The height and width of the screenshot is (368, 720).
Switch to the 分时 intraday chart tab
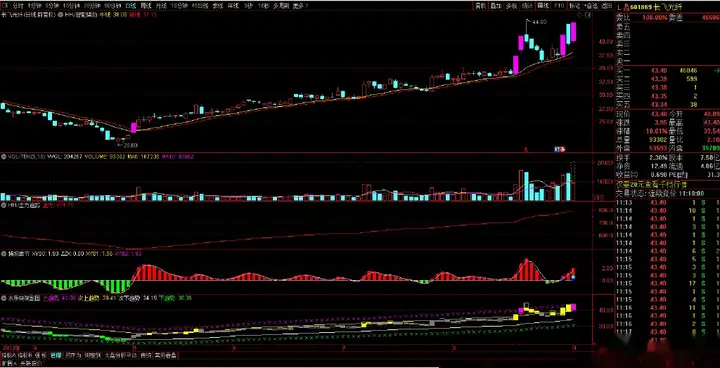(18, 6)
